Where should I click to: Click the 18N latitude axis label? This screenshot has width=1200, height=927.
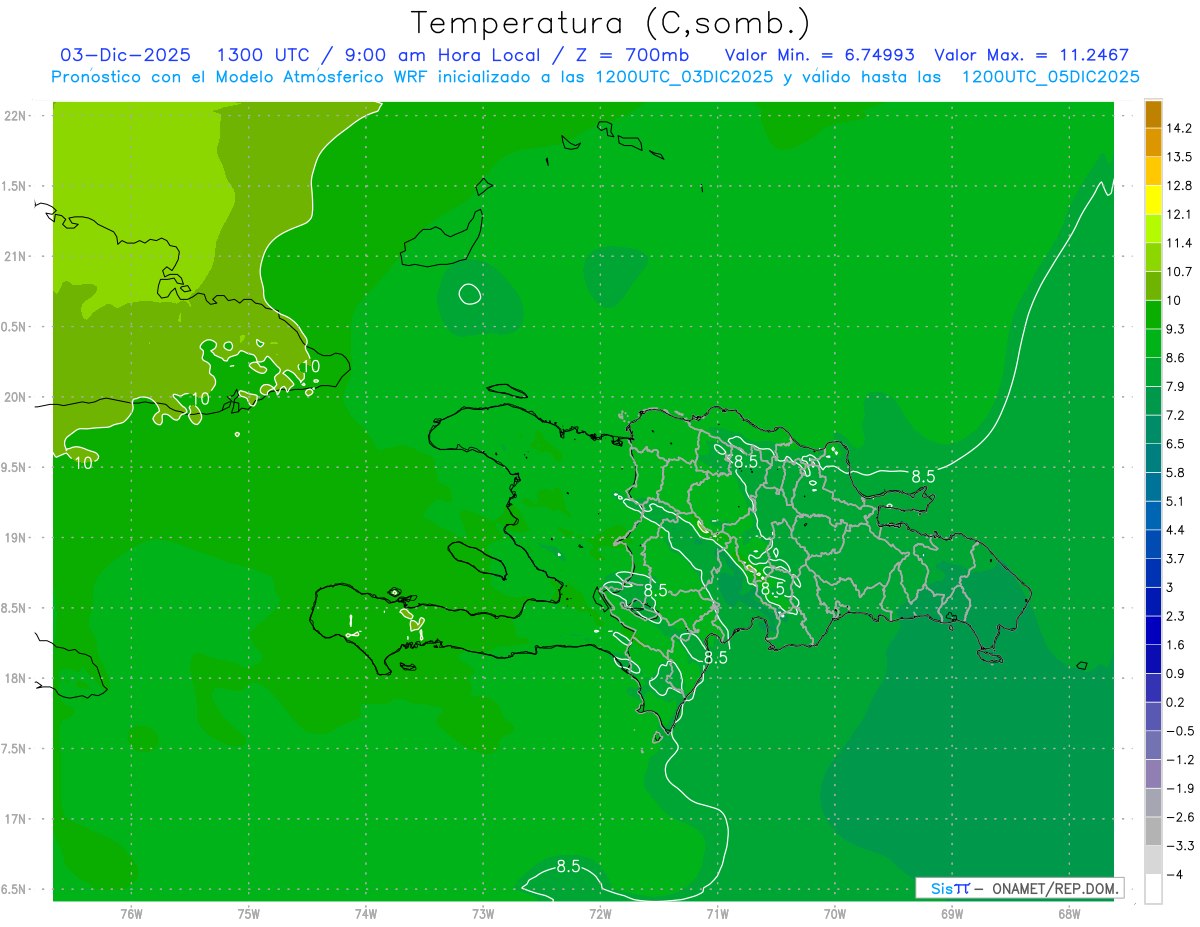pyautogui.click(x=16, y=678)
